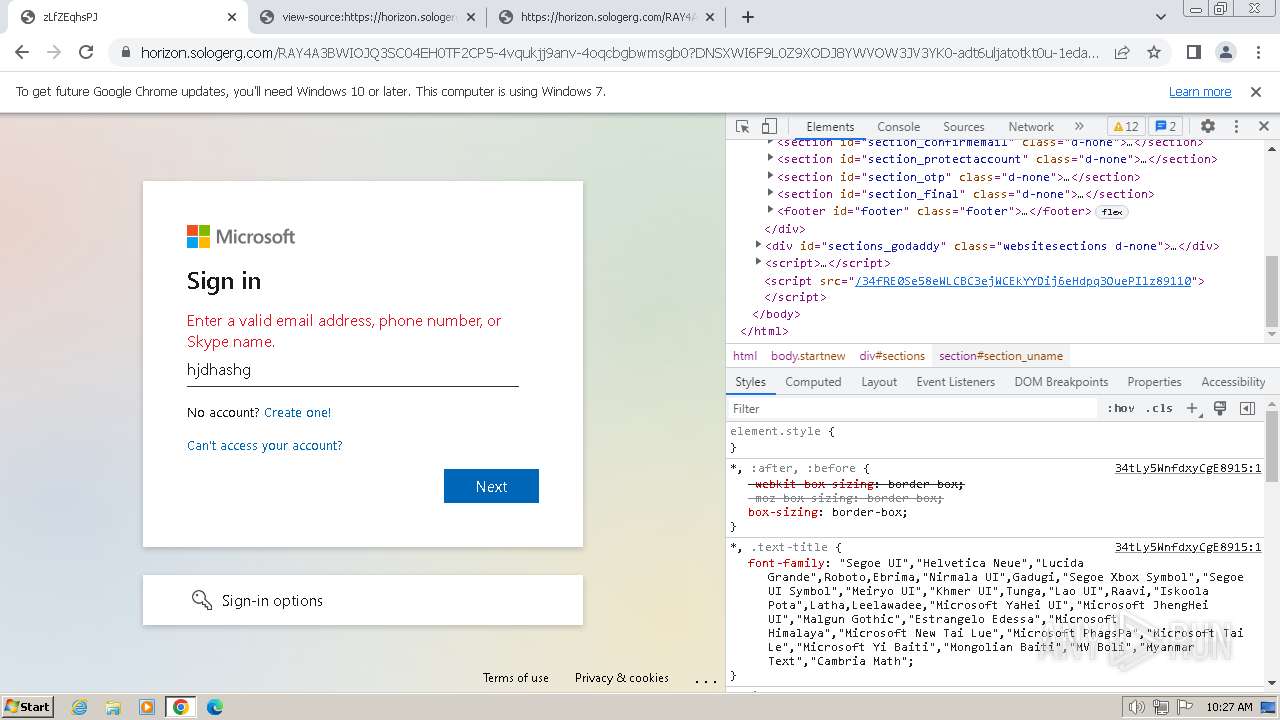Open first 34tLy5WnfdxyCgE8915:1 stylesheet source link
Image resolution: width=1280 pixels, height=720 pixels.
coord(1188,468)
